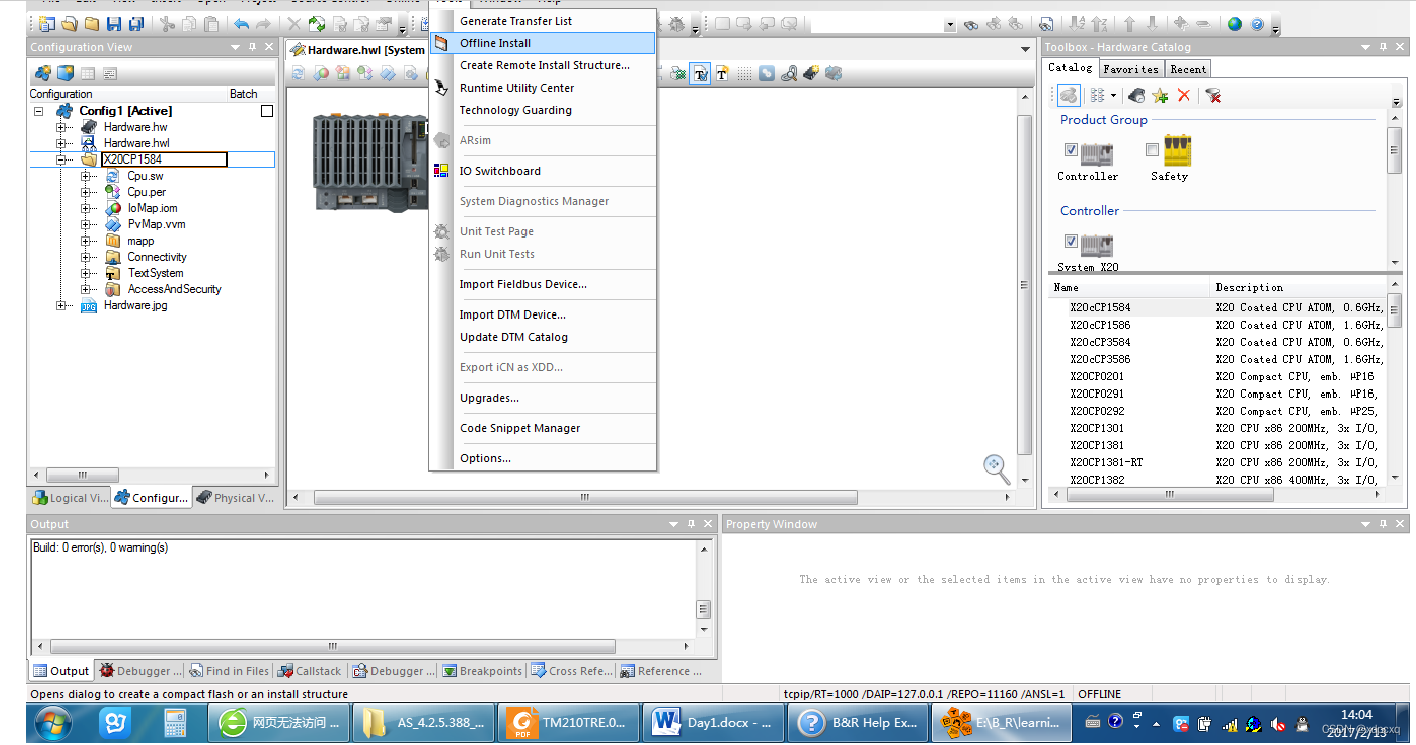
Task: Click the New Project toolbar icon
Action: (47, 24)
